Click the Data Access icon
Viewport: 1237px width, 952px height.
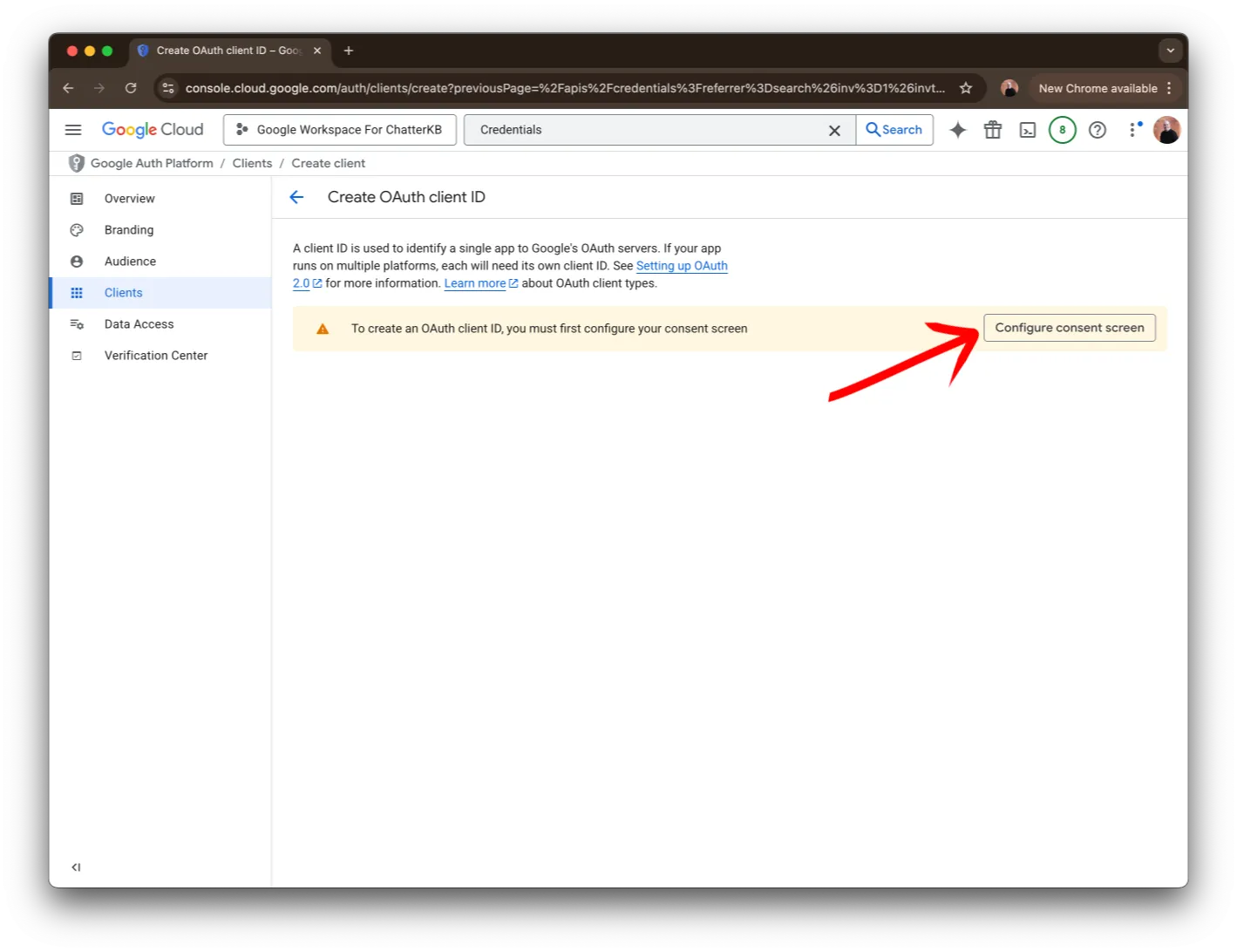point(77,324)
